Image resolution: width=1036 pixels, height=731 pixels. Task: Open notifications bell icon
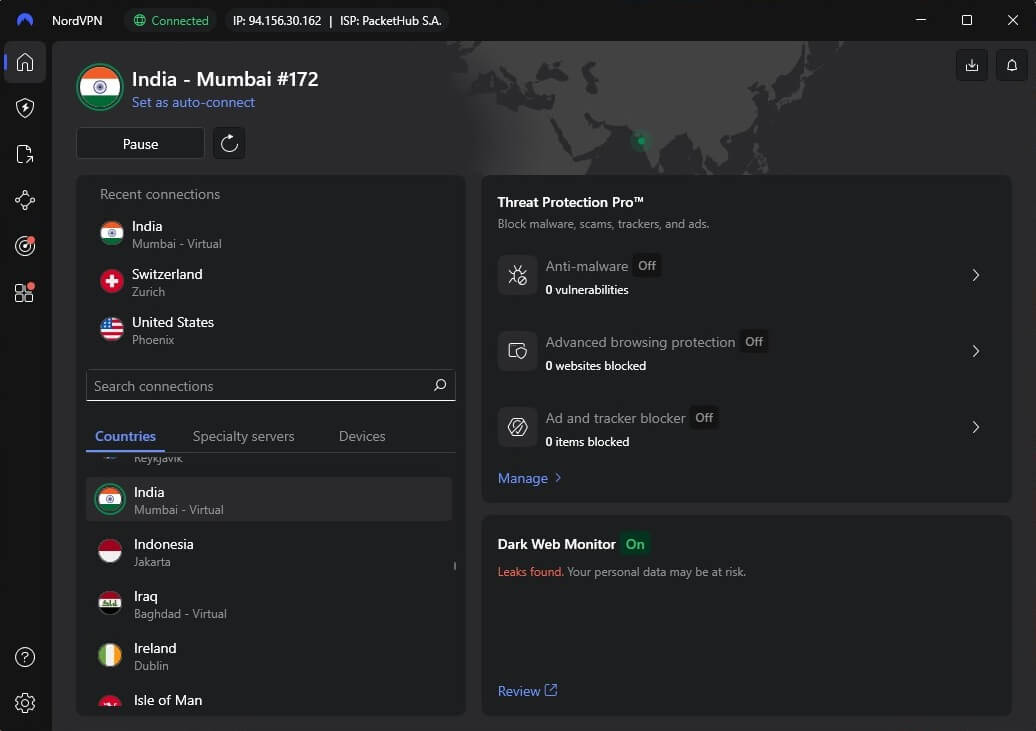pos(1012,65)
